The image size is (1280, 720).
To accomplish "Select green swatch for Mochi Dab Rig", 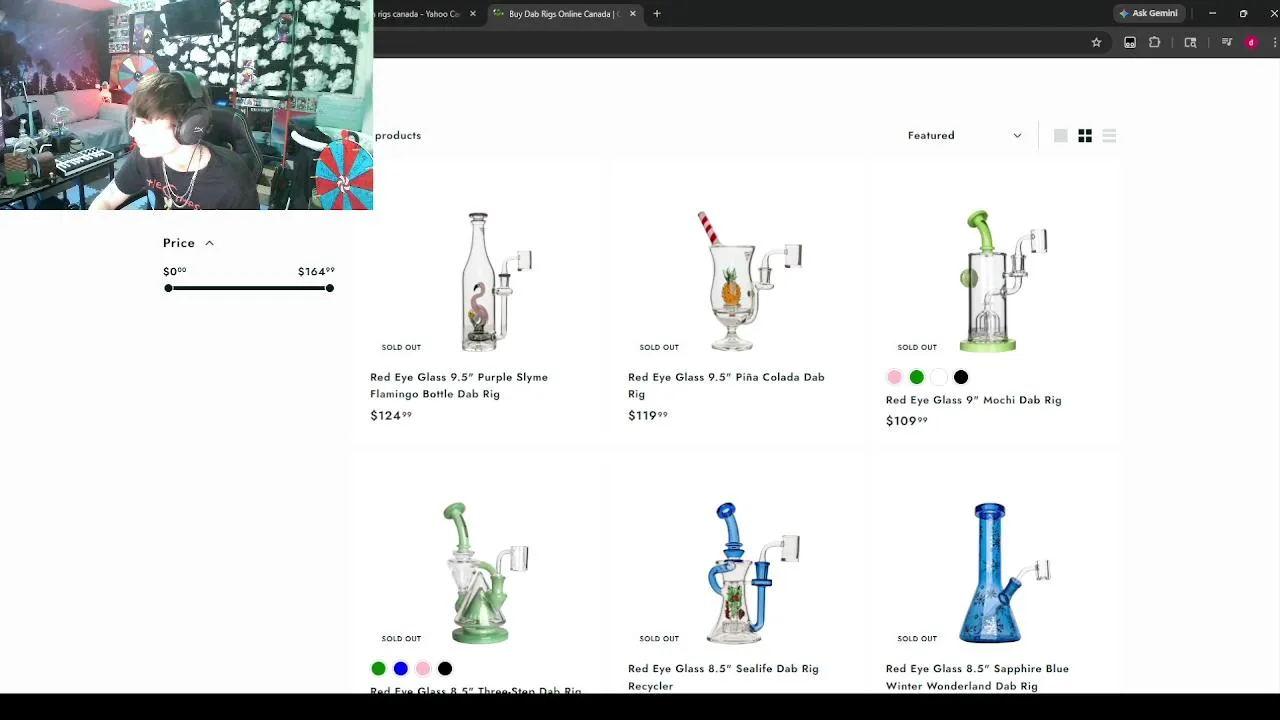I will point(916,377).
